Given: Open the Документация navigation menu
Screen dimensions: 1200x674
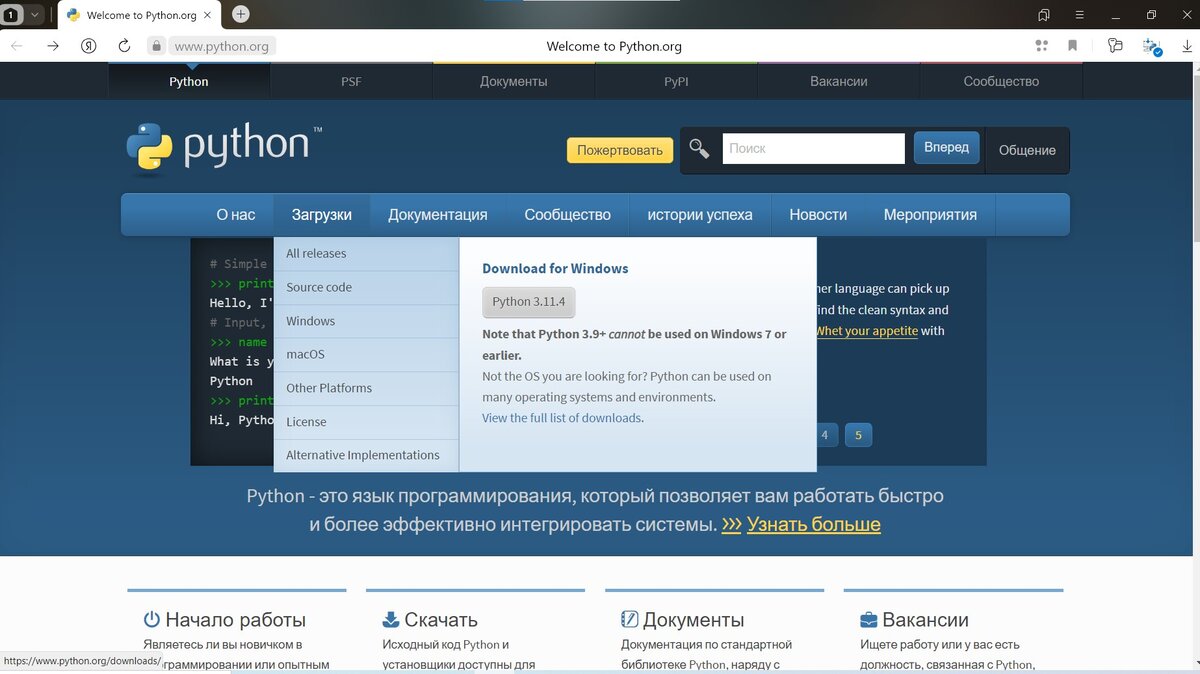Looking at the screenshot, I should (x=438, y=214).
